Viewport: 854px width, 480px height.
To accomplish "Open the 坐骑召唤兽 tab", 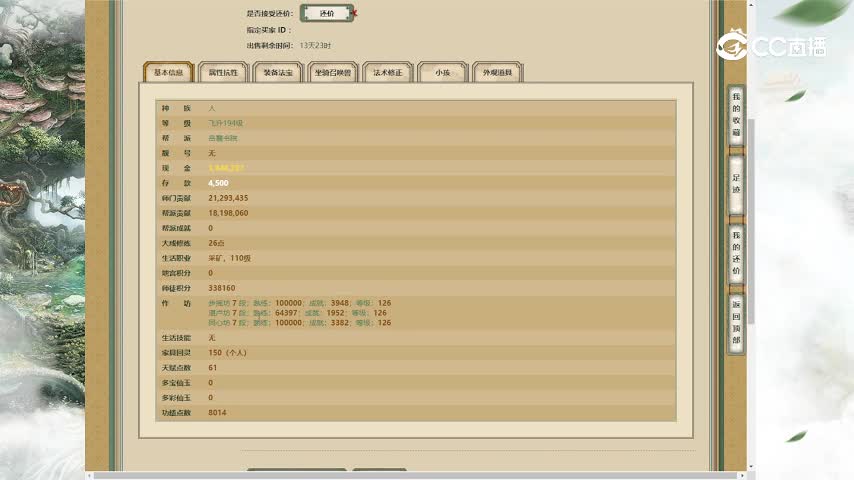I will pyautogui.click(x=333, y=73).
